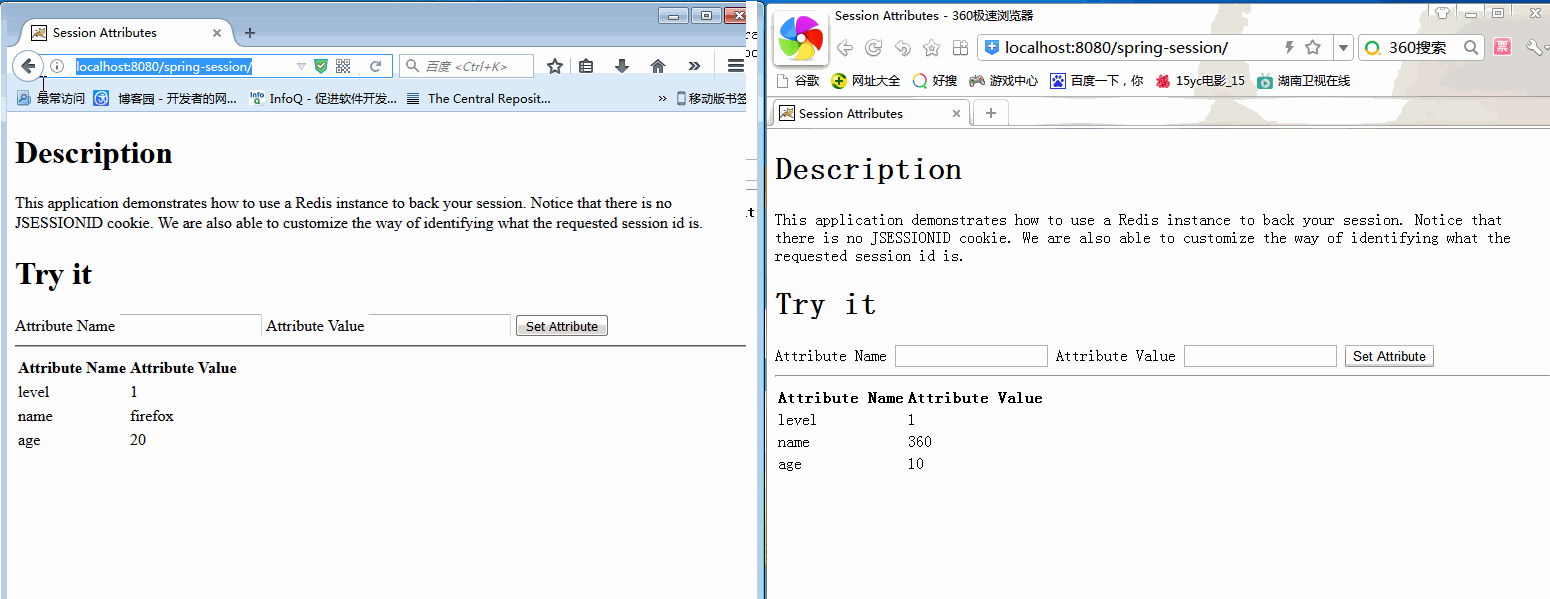Expand Firefox bookmarks bar overflow chevron
Image resolution: width=1550 pixels, height=599 pixels.
(x=662, y=98)
